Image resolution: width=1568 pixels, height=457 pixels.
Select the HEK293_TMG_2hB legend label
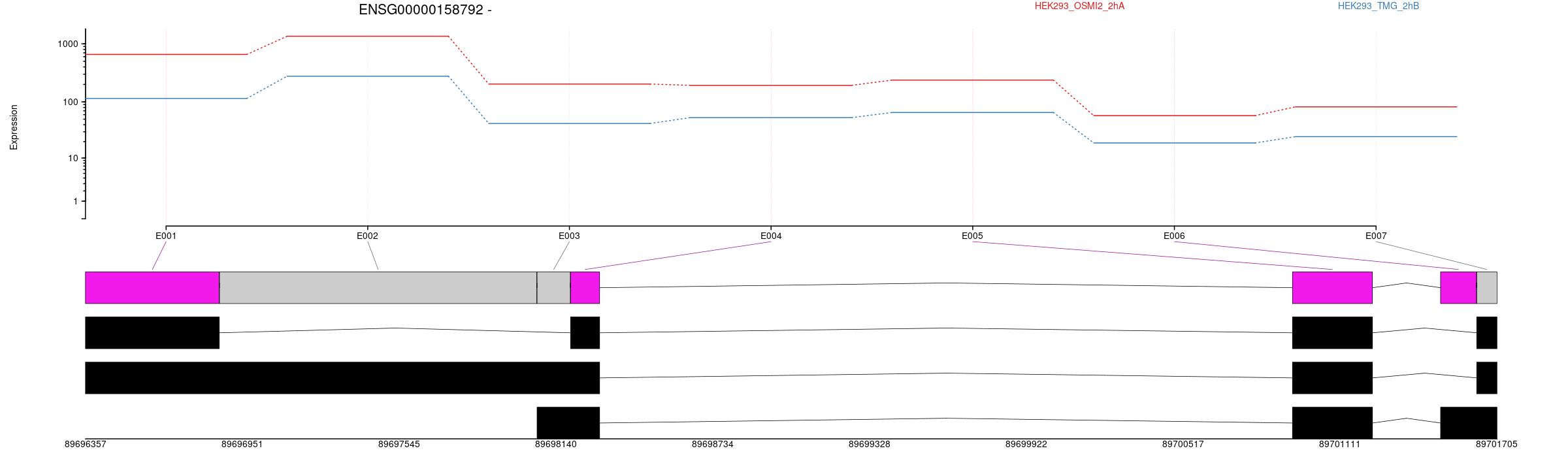[x=1379, y=6]
